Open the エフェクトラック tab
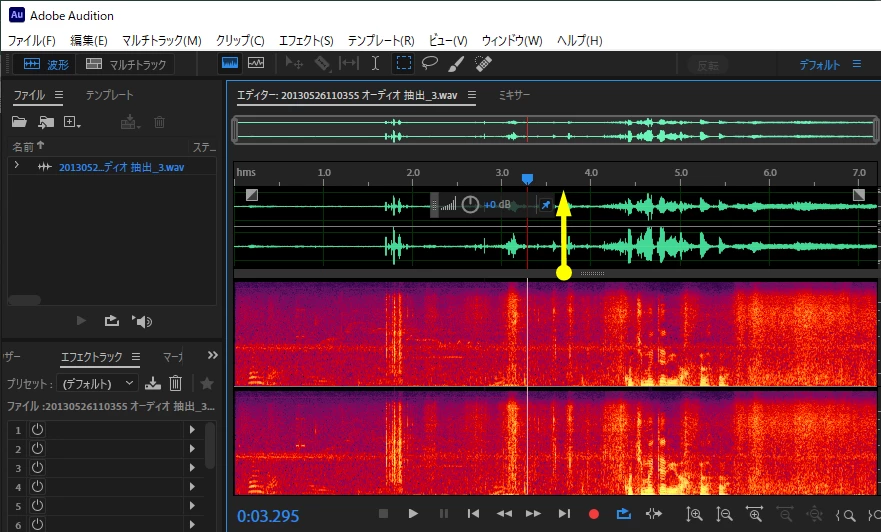 point(92,357)
